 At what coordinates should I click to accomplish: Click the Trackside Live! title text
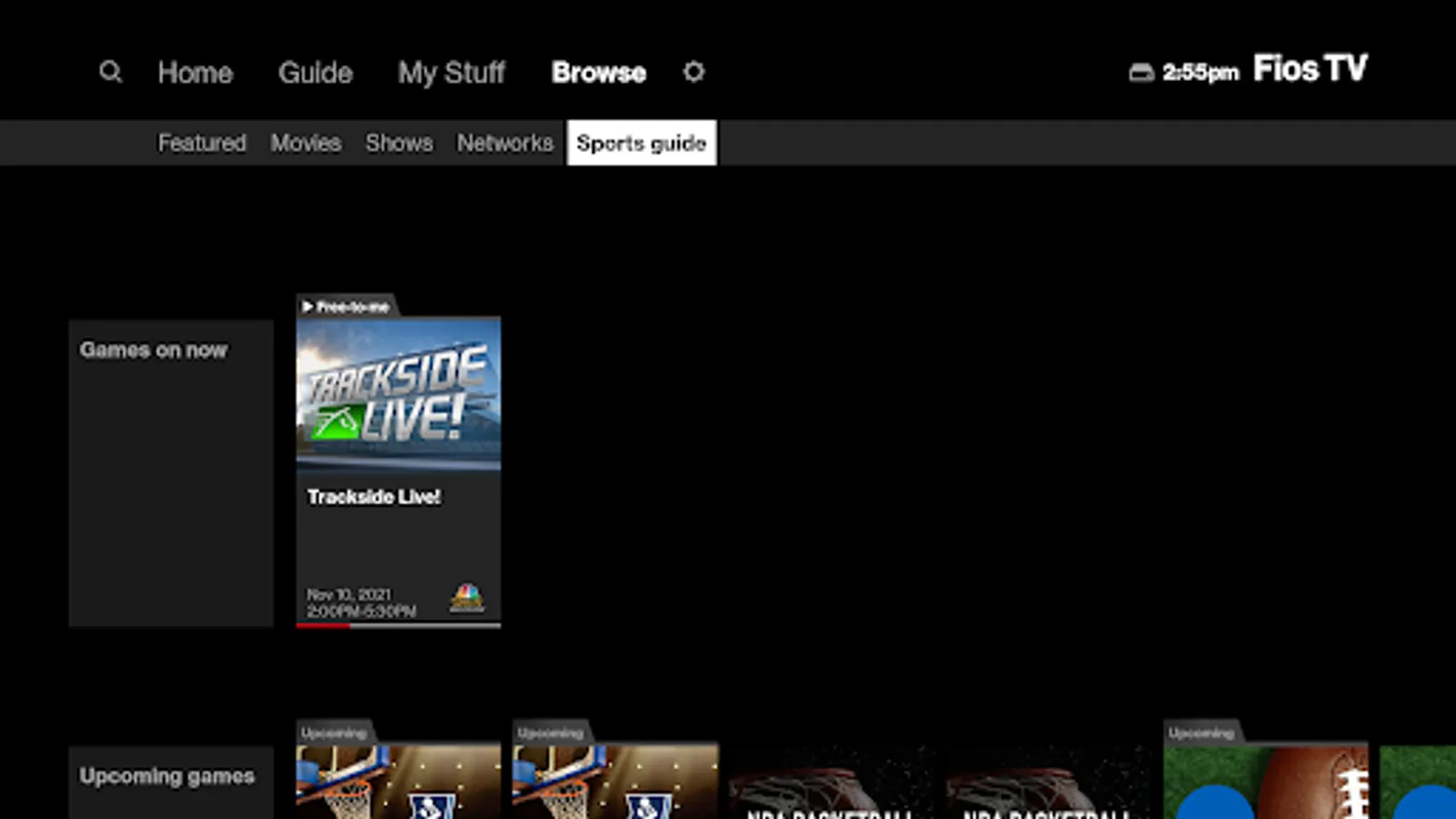tap(374, 497)
